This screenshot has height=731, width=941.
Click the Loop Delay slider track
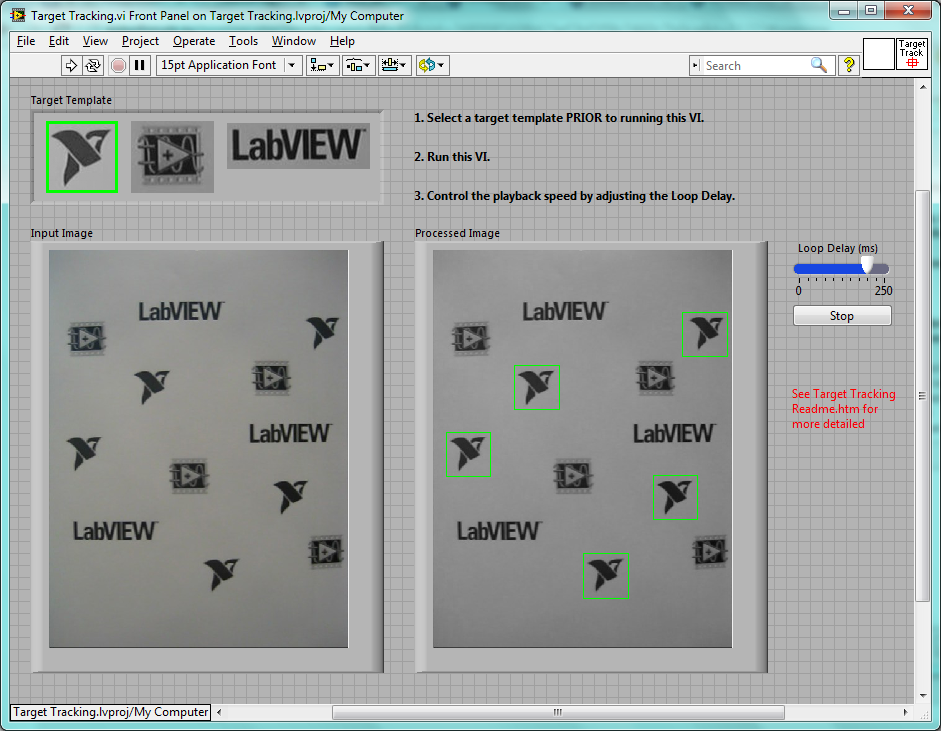click(828, 268)
